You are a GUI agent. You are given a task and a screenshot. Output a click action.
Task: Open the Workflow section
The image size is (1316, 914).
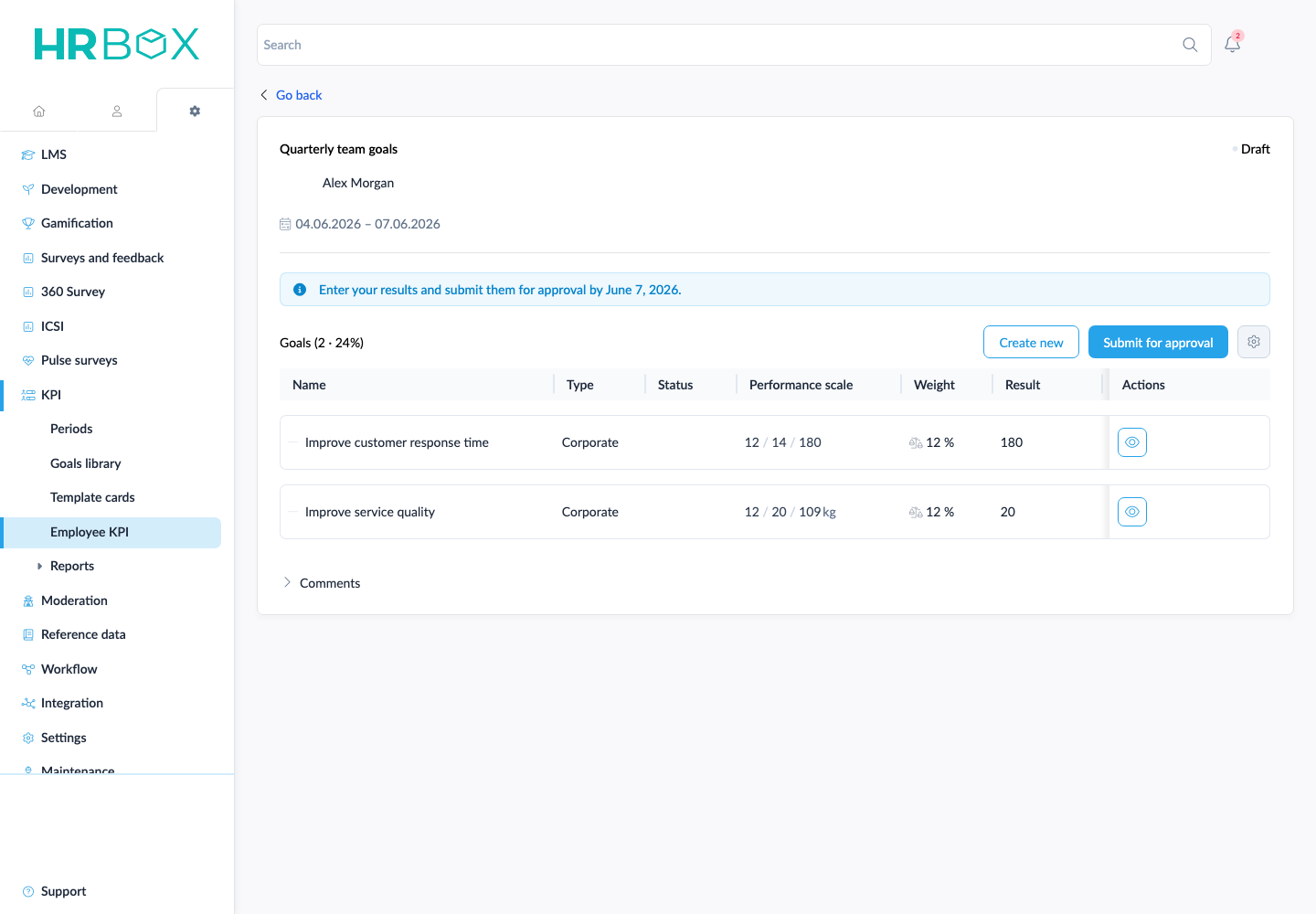[69, 669]
